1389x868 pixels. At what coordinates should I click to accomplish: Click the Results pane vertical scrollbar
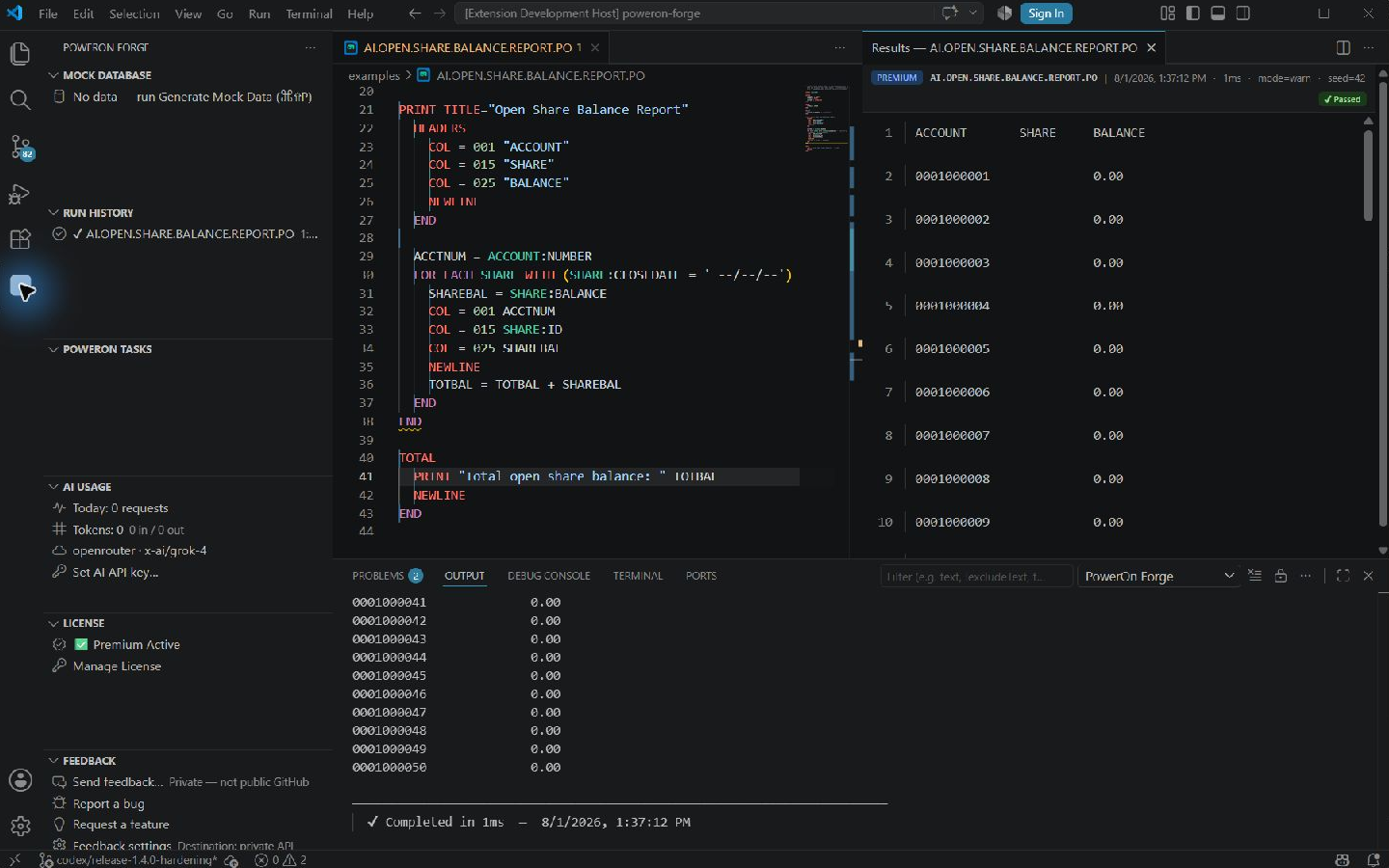[1368, 176]
